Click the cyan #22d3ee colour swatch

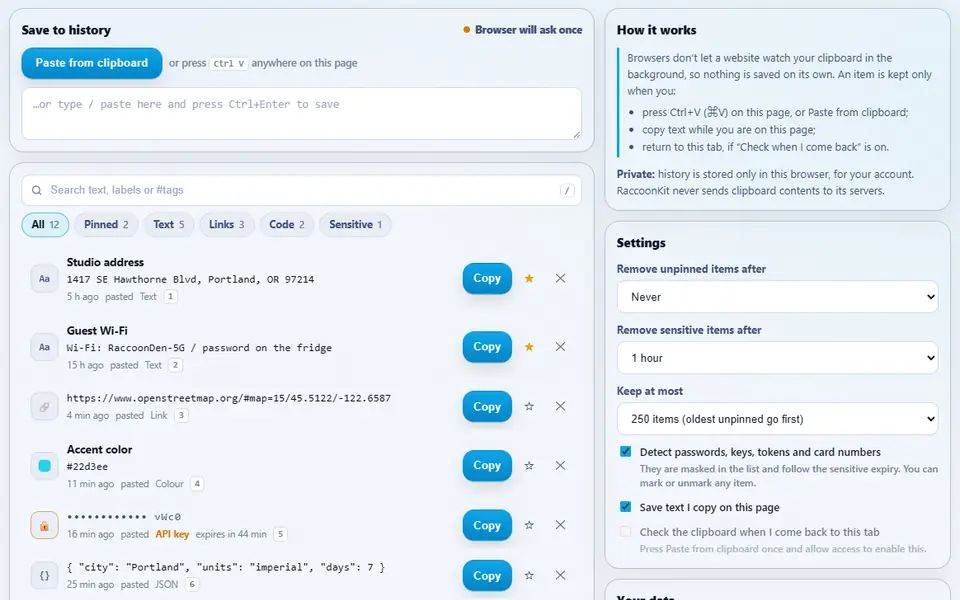coord(45,466)
